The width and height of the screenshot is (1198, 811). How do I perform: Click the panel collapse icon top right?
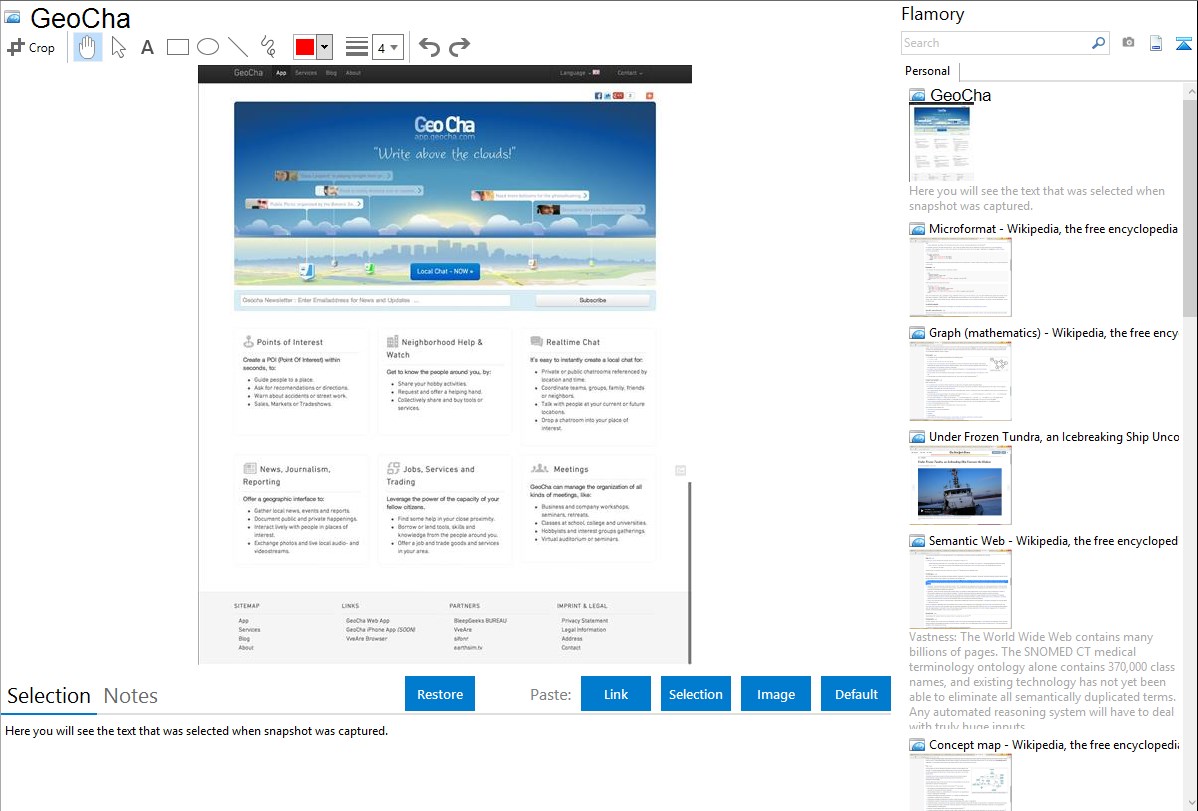pos(1183,43)
